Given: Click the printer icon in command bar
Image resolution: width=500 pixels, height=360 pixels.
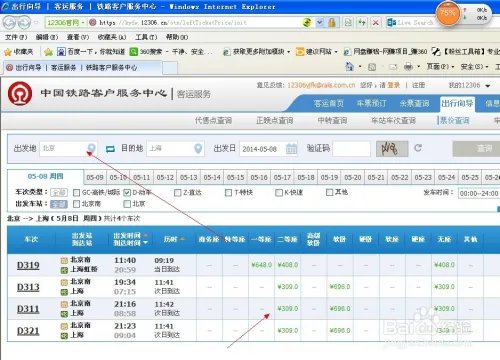Looking at the screenshot, I should coord(408,67).
